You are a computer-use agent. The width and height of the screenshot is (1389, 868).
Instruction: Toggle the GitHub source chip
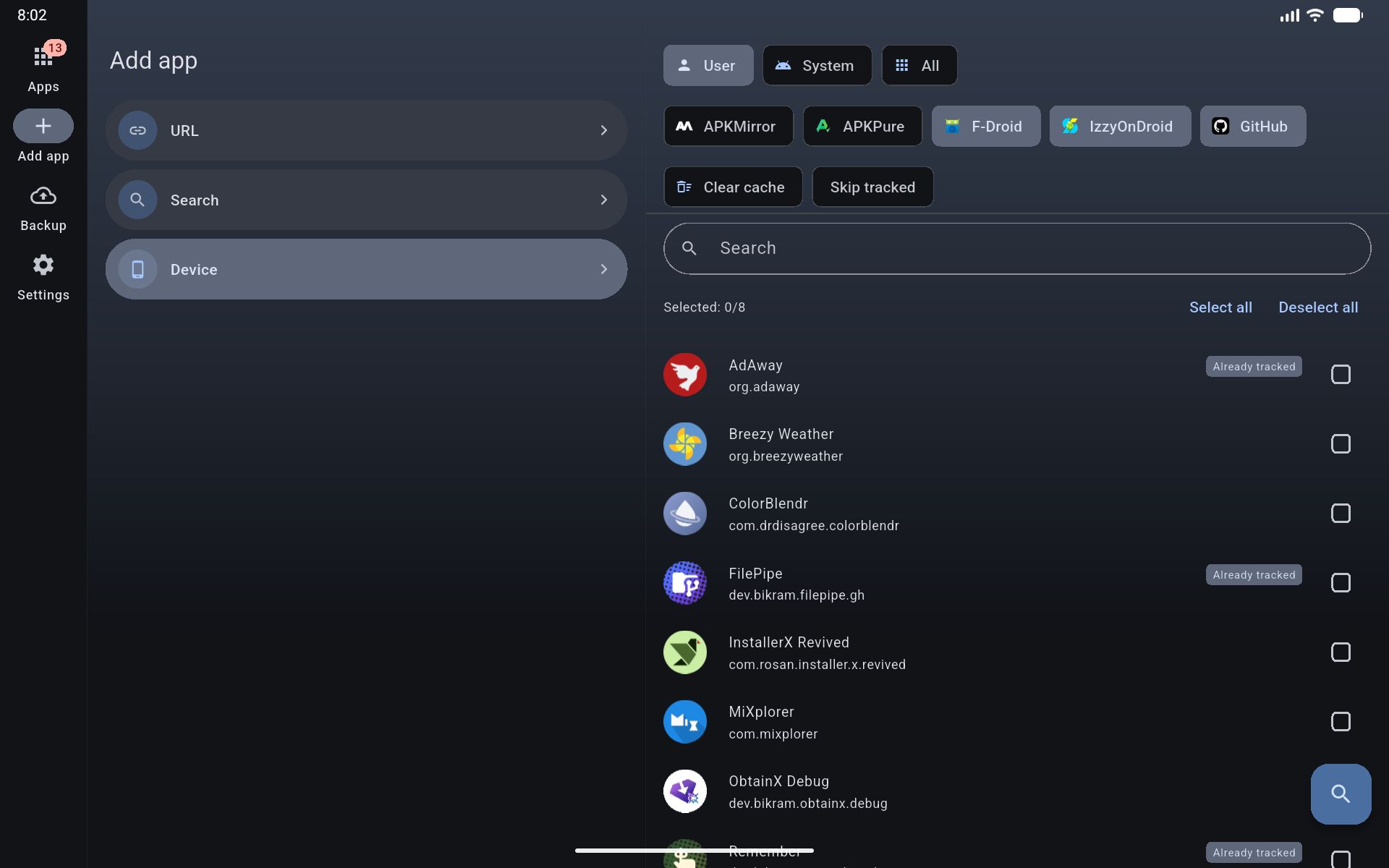pos(1253,126)
